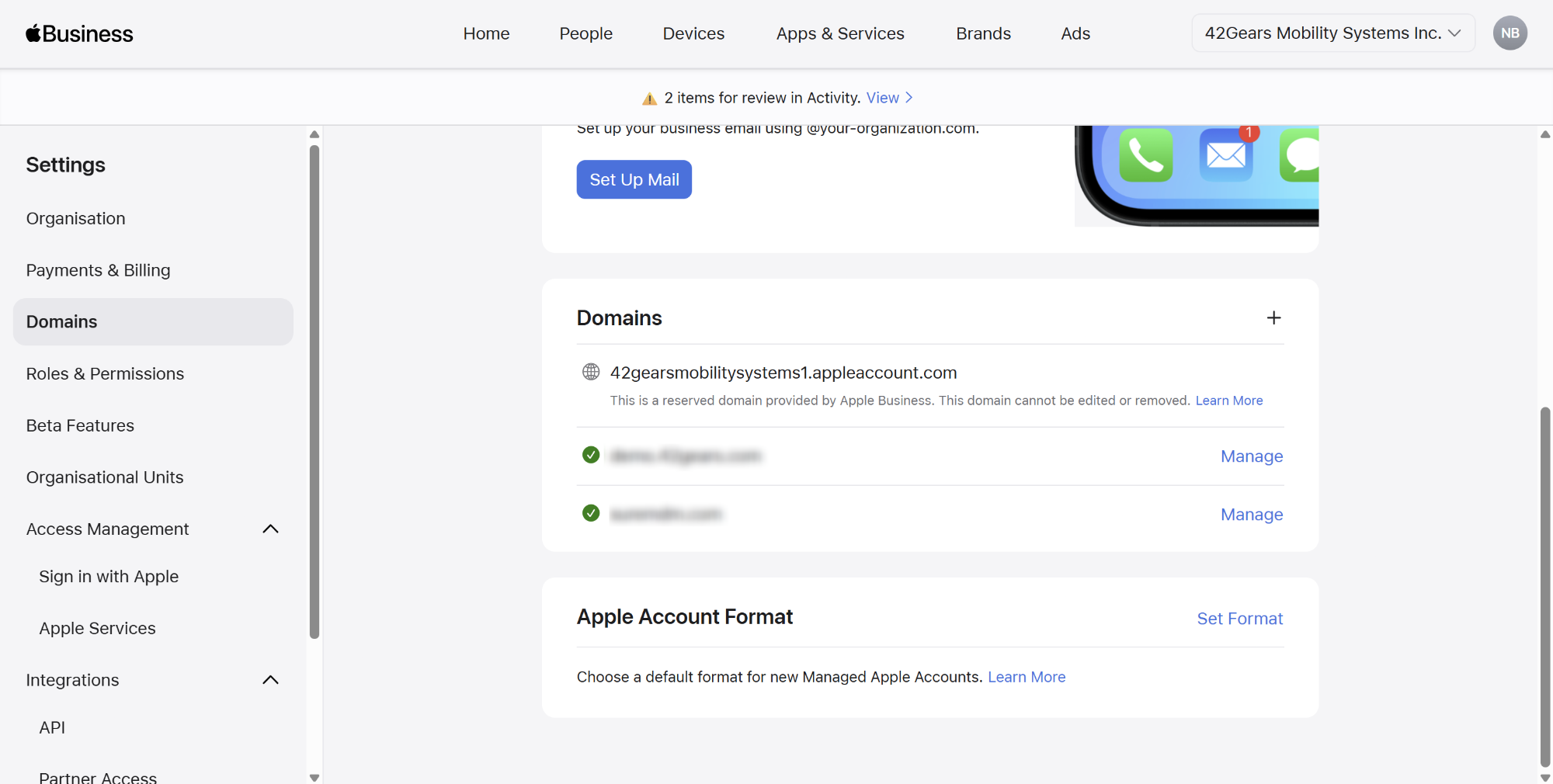Click the Phone app icon in the illustration
The image size is (1553, 784).
tap(1146, 154)
